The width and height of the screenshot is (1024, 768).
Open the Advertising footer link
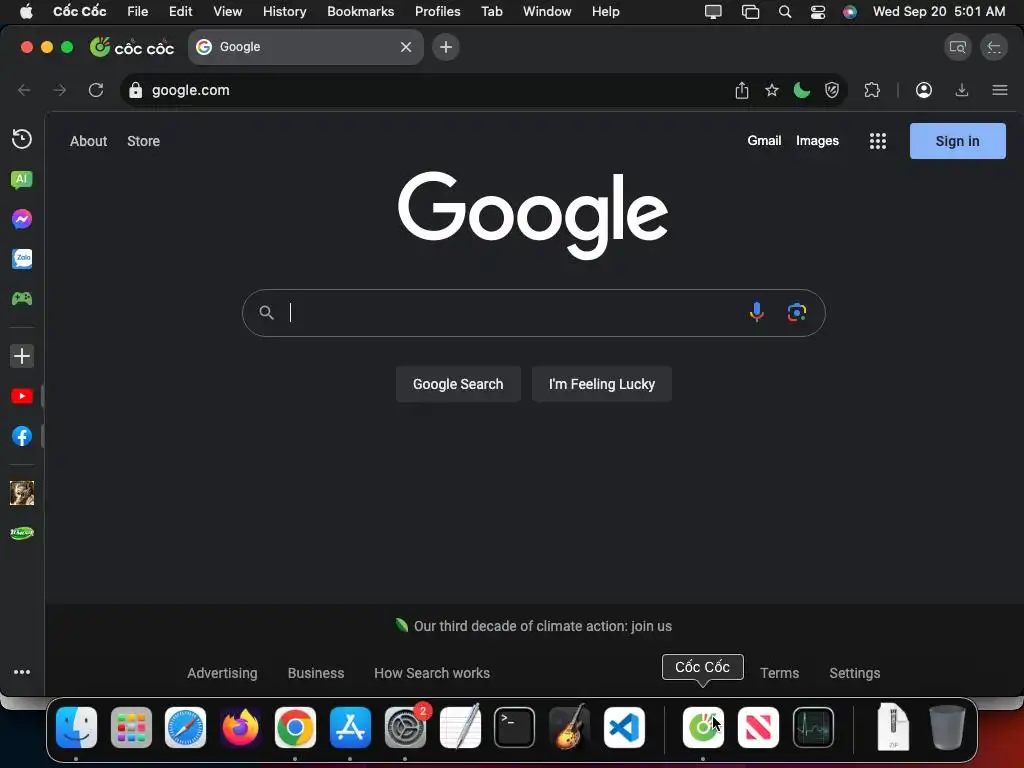(x=222, y=673)
